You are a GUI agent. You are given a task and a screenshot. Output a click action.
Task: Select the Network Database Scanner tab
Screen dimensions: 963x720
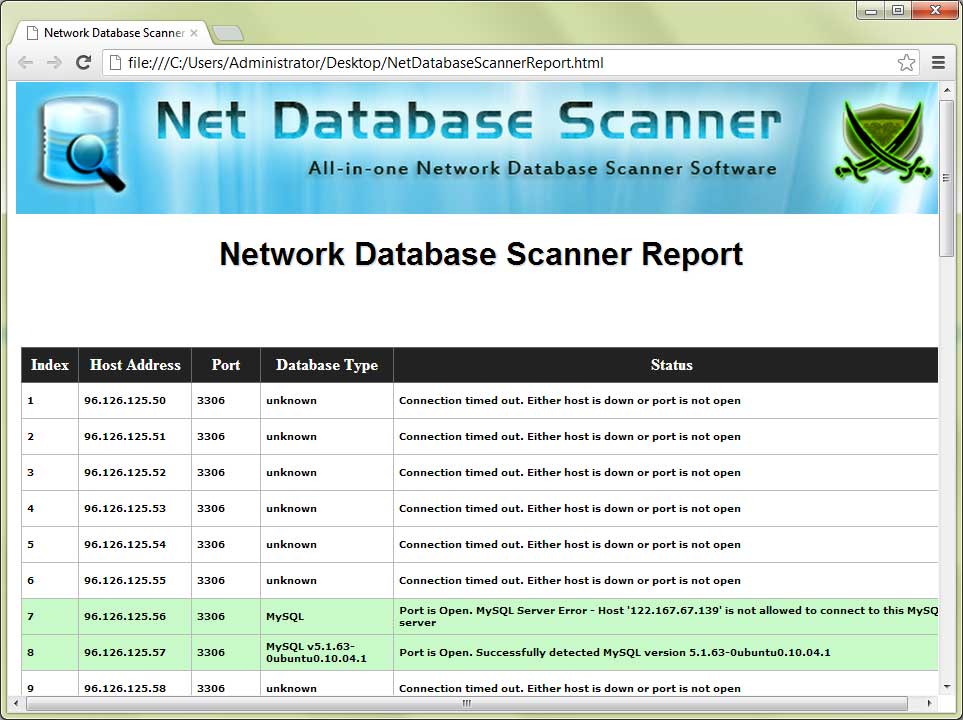110,33
